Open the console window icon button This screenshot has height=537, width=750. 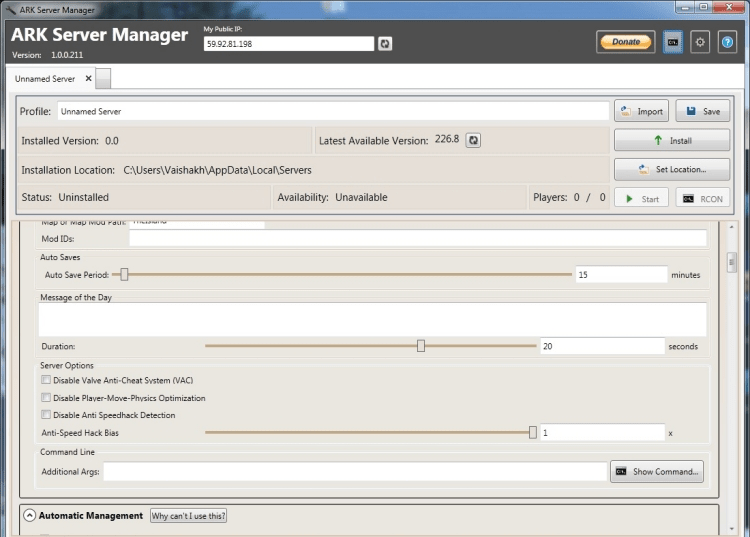[673, 42]
